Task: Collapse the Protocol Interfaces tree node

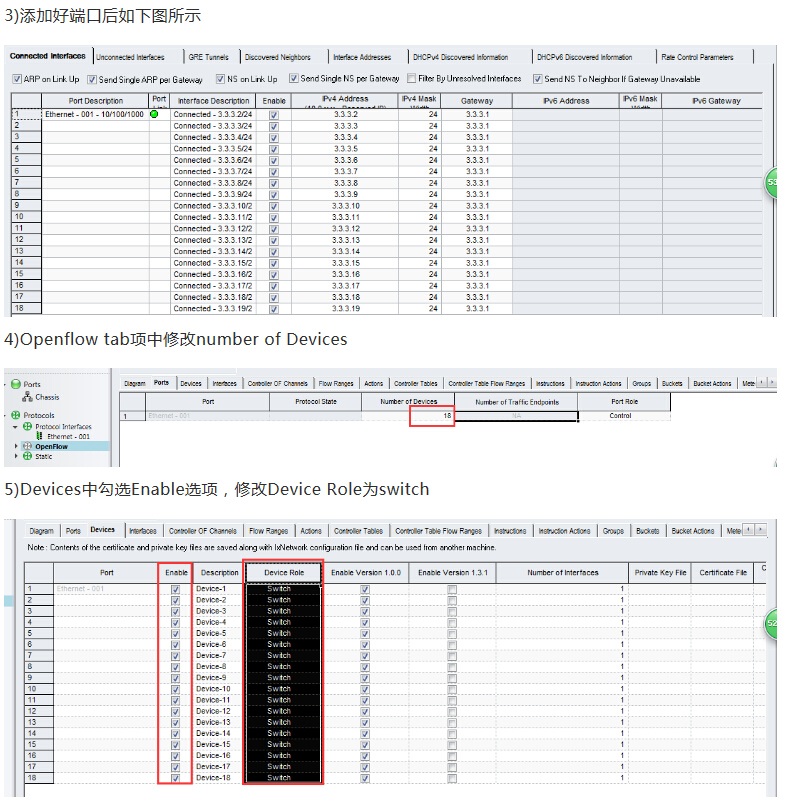Action: [15, 427]
